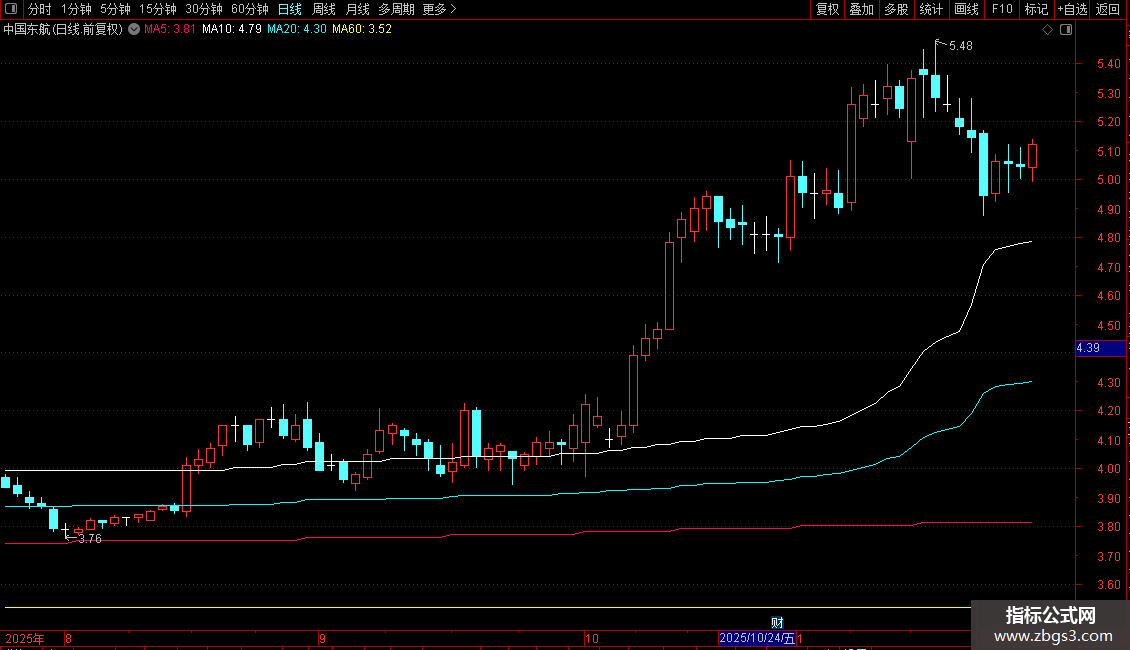Toggle the right side panel icon
Image resolution: width=1130 pixels, height=650 pixels.
pyautogui.click(x=1067, y=30)
